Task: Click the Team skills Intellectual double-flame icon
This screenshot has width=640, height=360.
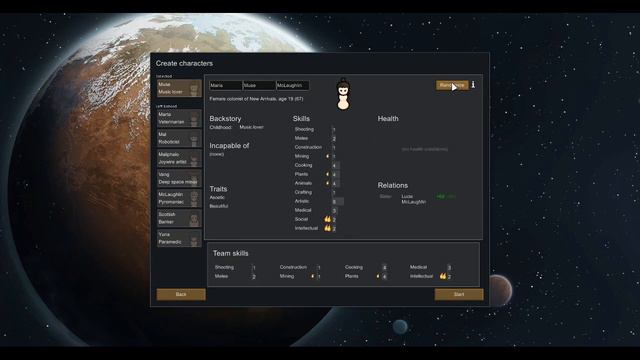Action: [443, 276]
